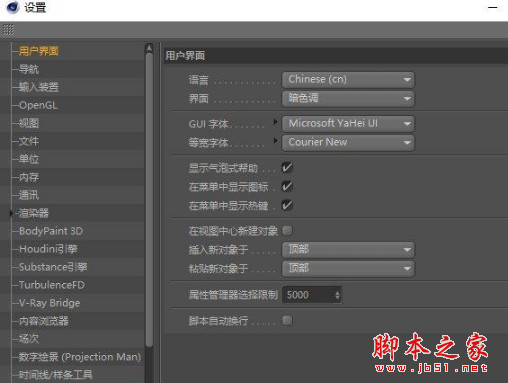This screenshot has height=383, width=508.
Task: Open the 等宽字体 dropdown Courier New
Action: [x=348, y=143]
